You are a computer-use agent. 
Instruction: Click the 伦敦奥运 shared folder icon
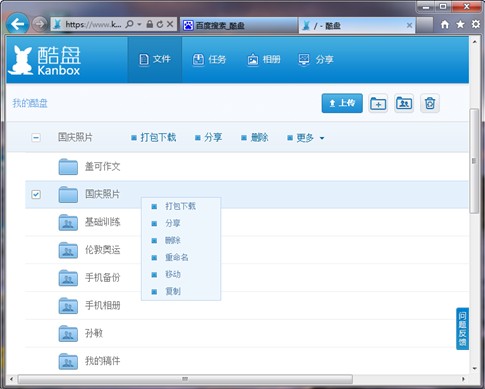point(68,250)
